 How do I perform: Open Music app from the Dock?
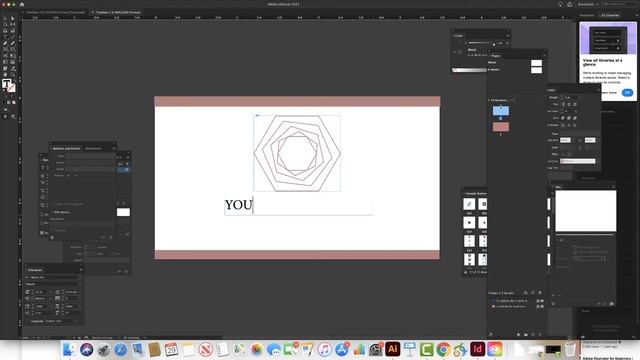pyautogui.click(x=324, y=349)
